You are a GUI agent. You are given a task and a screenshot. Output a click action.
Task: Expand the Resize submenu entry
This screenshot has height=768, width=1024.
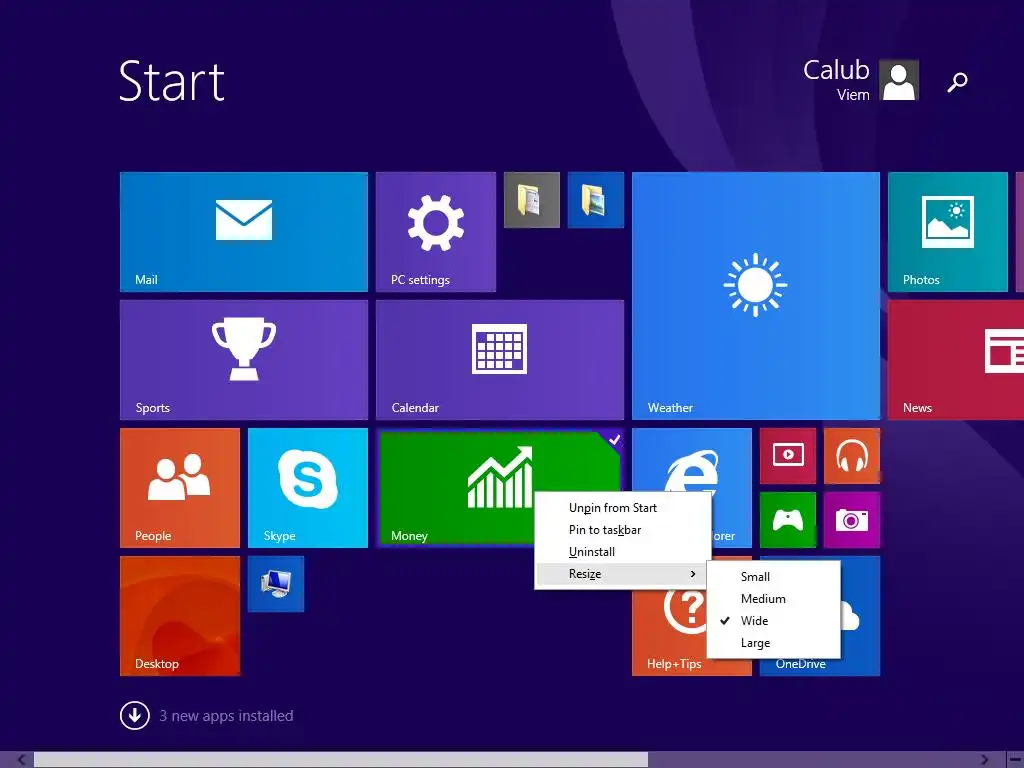click(622, 574)
